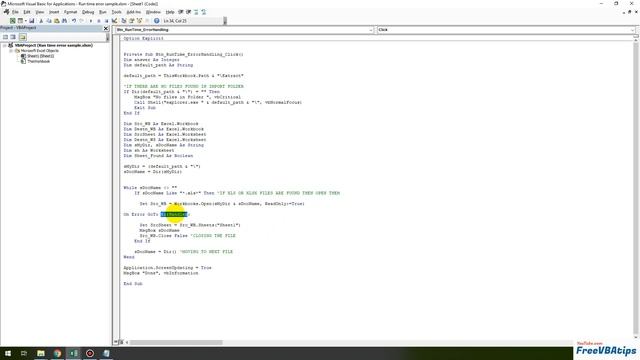This screenshot has height=360, width=640.
Task: Open the Run menu
Action: 102,12
